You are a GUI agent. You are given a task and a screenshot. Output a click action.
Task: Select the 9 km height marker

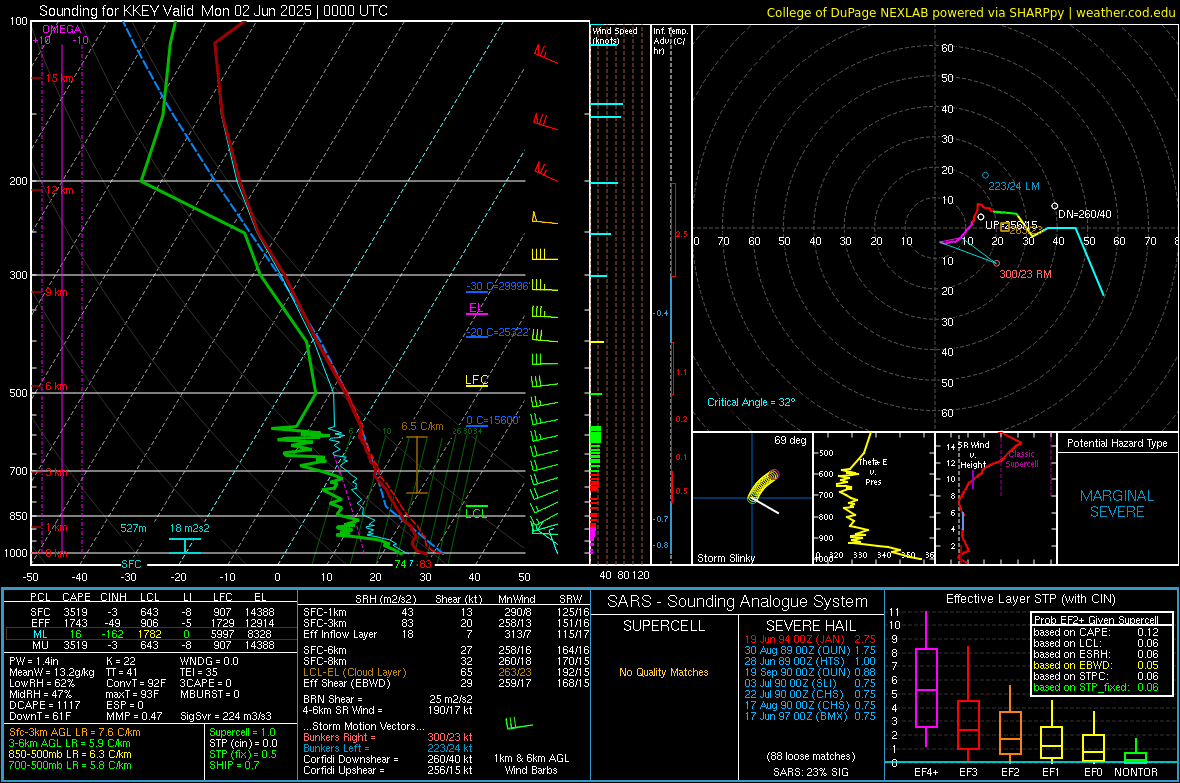tap(56, 292)
